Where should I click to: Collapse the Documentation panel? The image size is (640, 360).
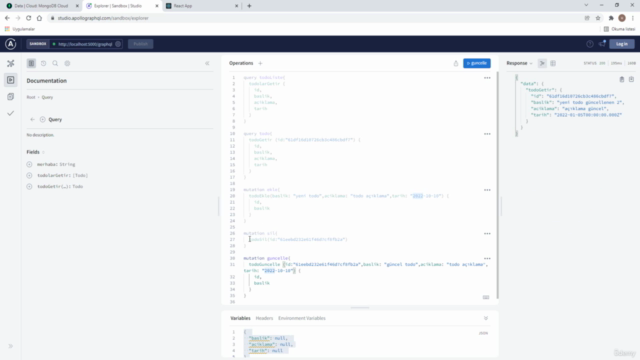pyautogui.click(x=207, y=63)
